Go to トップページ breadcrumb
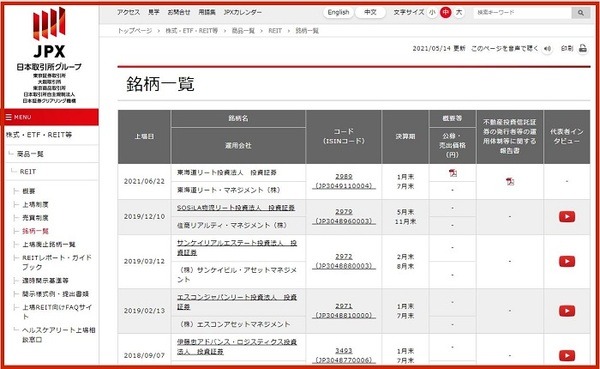This screenshot has width=600, height=369. click(x=135, y=31)
